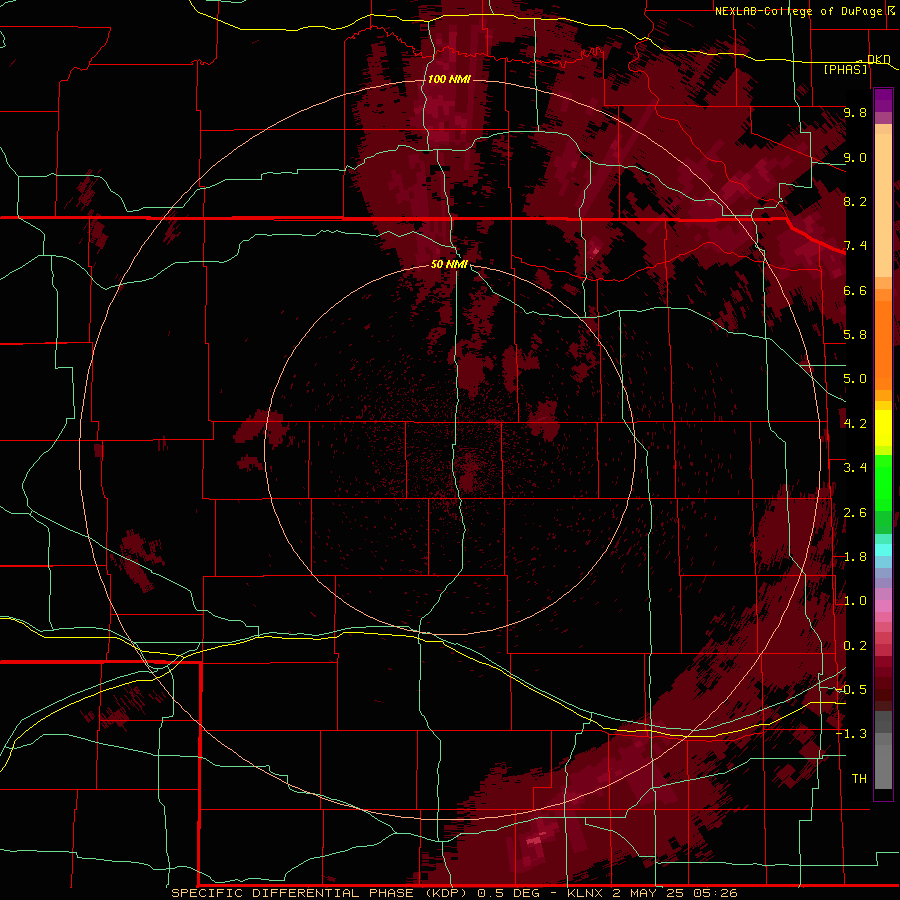This screenshot has height=900, width=900.
Task: Click the 05:26 timestamp in the caption
Action: (715, 893)
